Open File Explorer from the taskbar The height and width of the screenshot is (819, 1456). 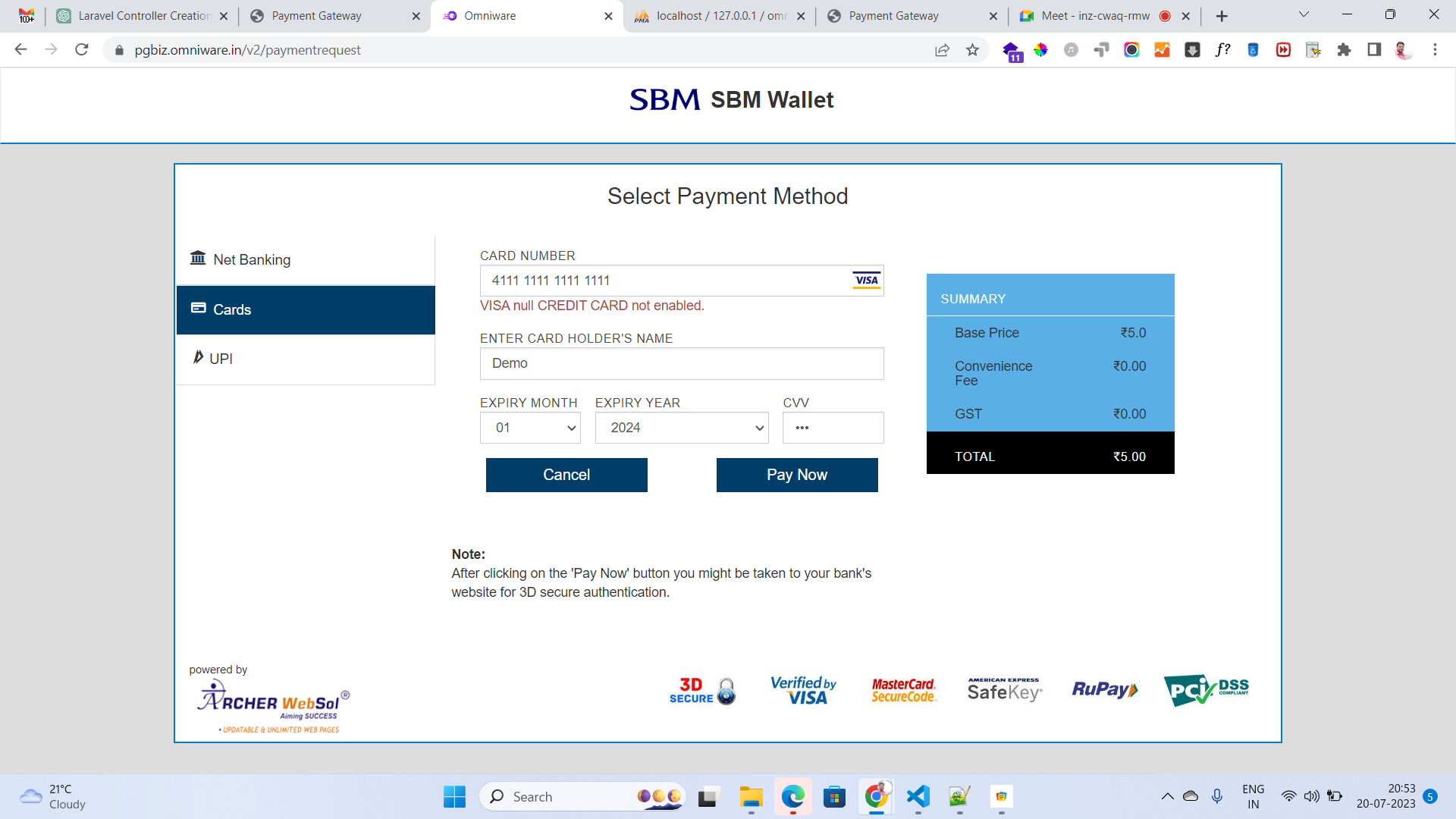(752, 797)
